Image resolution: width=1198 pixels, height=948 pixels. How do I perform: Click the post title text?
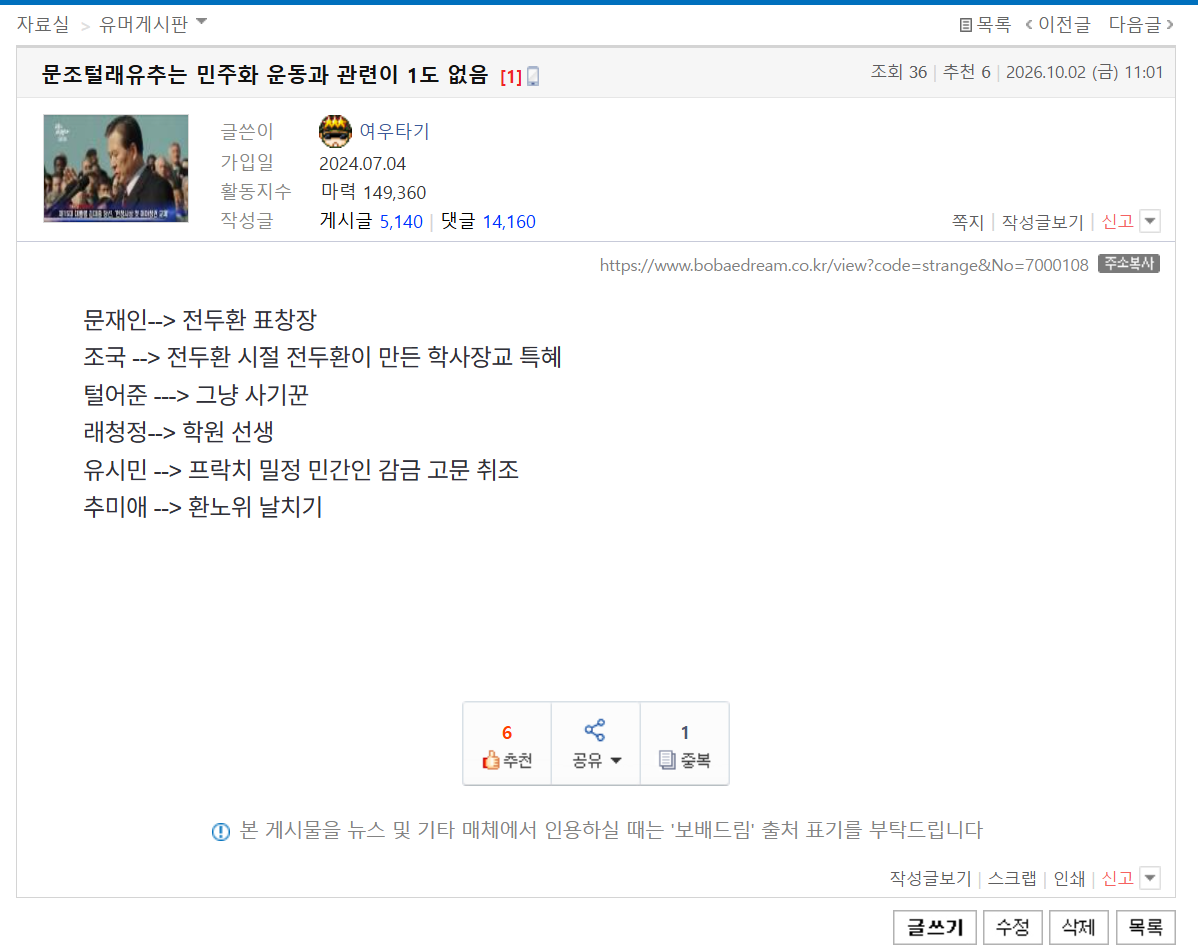264,75
